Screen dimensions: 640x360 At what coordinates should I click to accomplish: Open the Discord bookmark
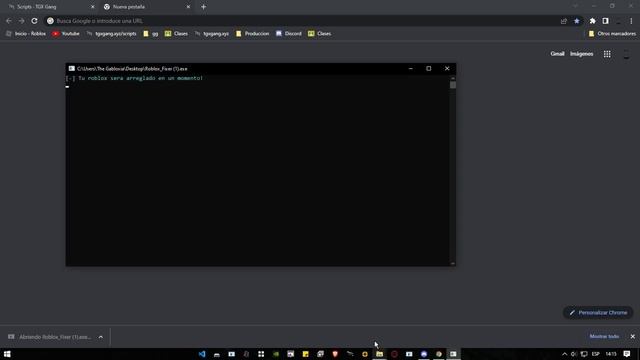pyautogui.click(x=289, y=33)
